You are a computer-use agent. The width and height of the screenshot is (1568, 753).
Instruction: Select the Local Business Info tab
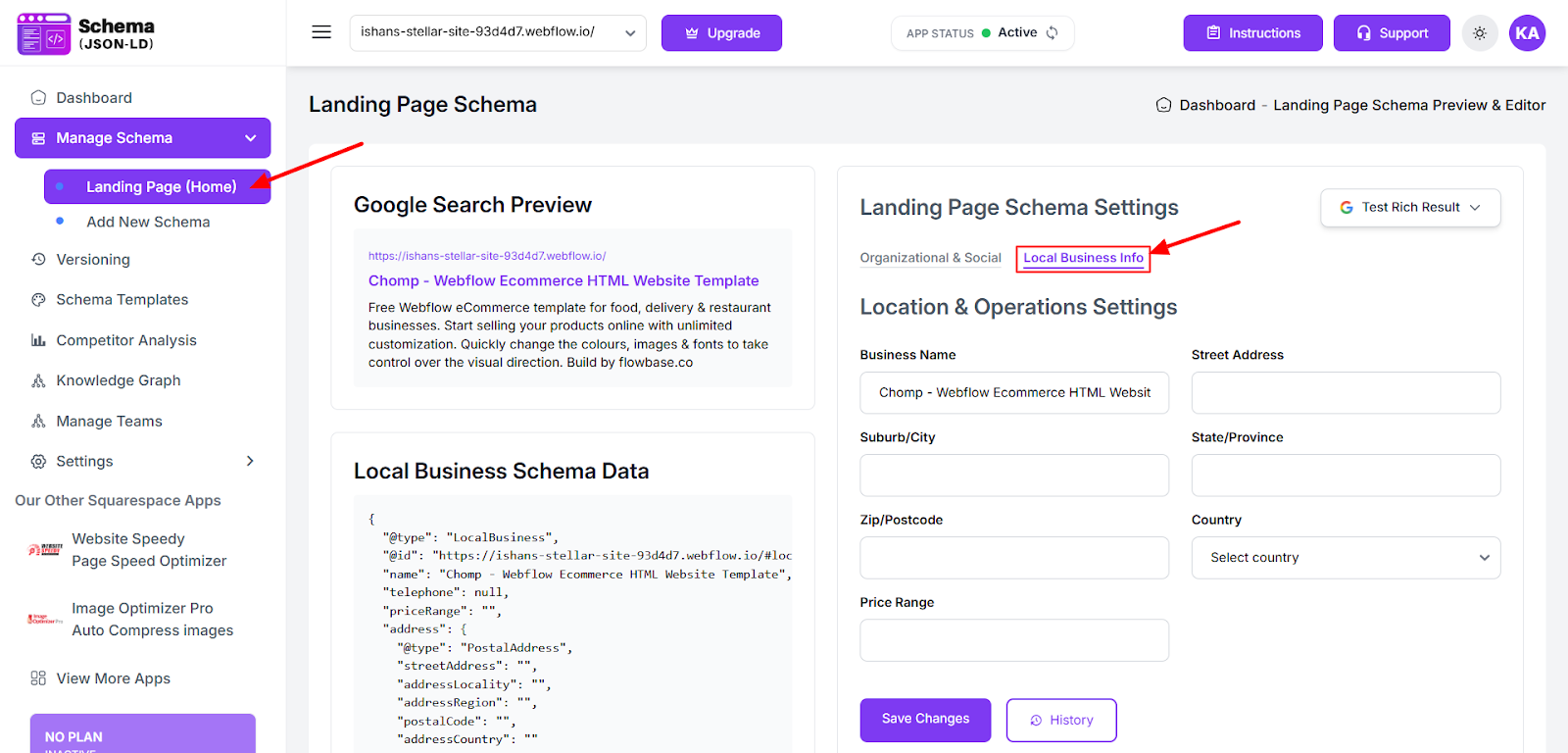tap(1083, 258)
